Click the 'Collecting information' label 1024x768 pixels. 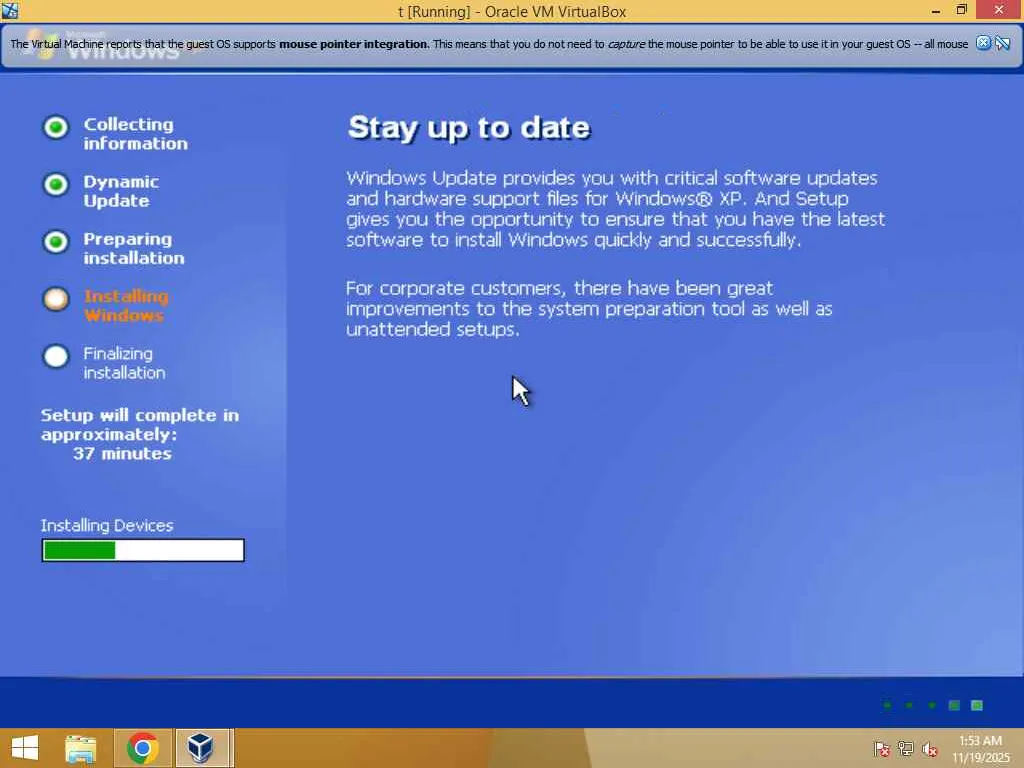click(135, 134)
